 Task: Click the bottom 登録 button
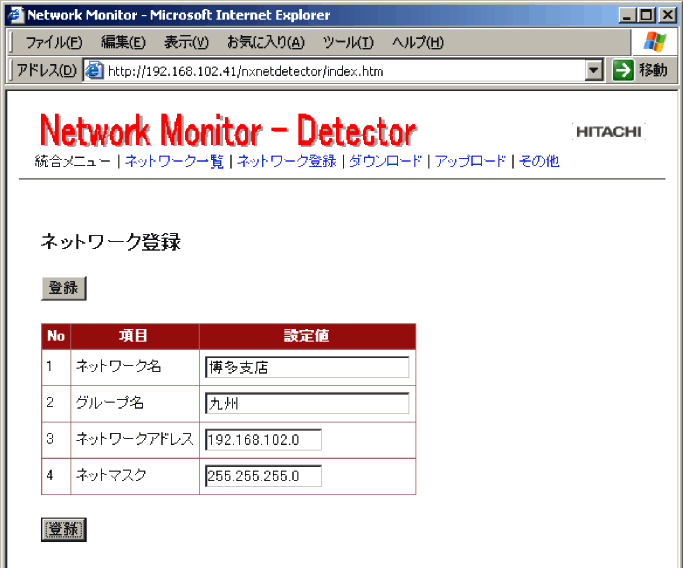coord(64,529)
